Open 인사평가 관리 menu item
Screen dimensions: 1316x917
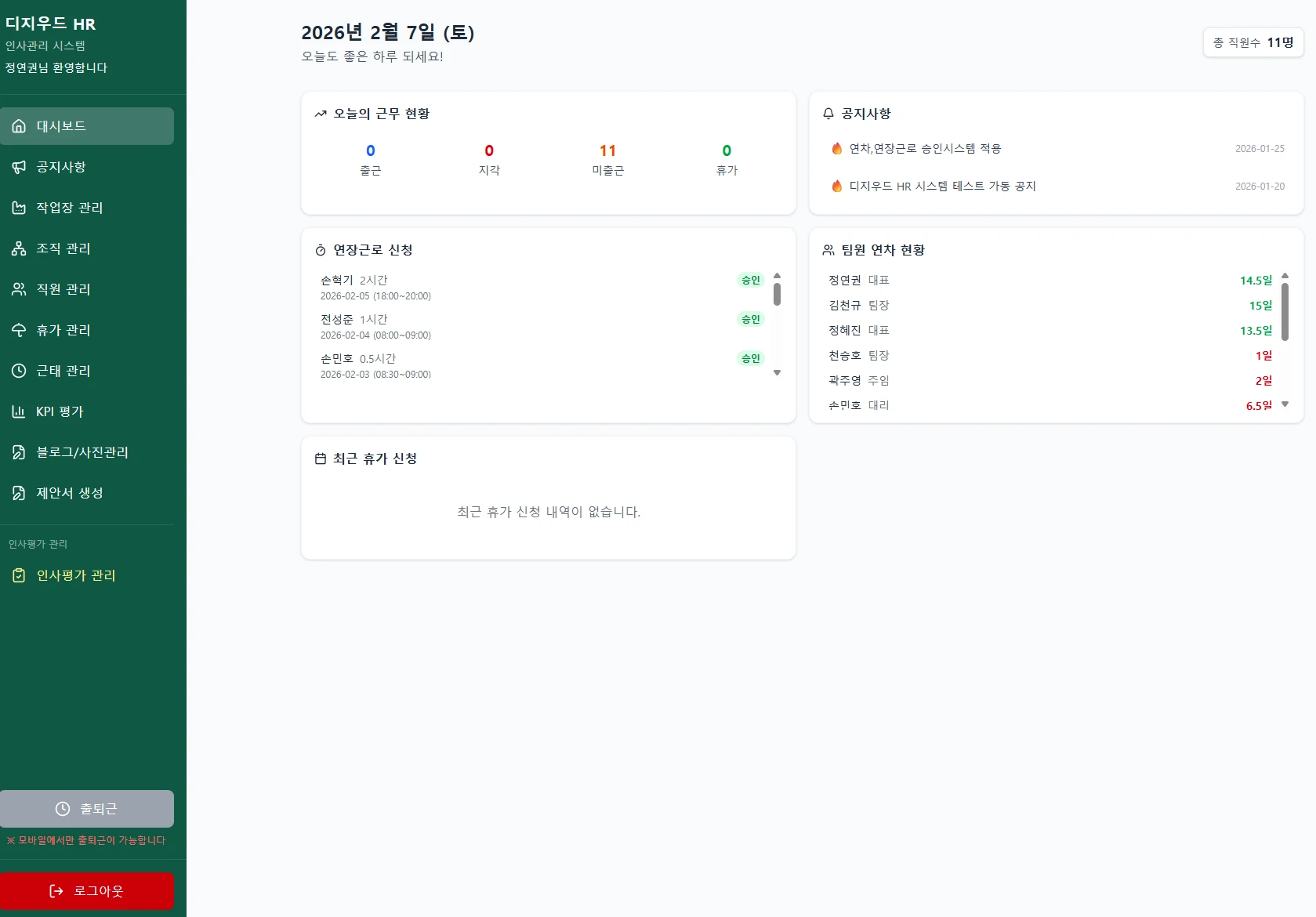pos(87,575)
